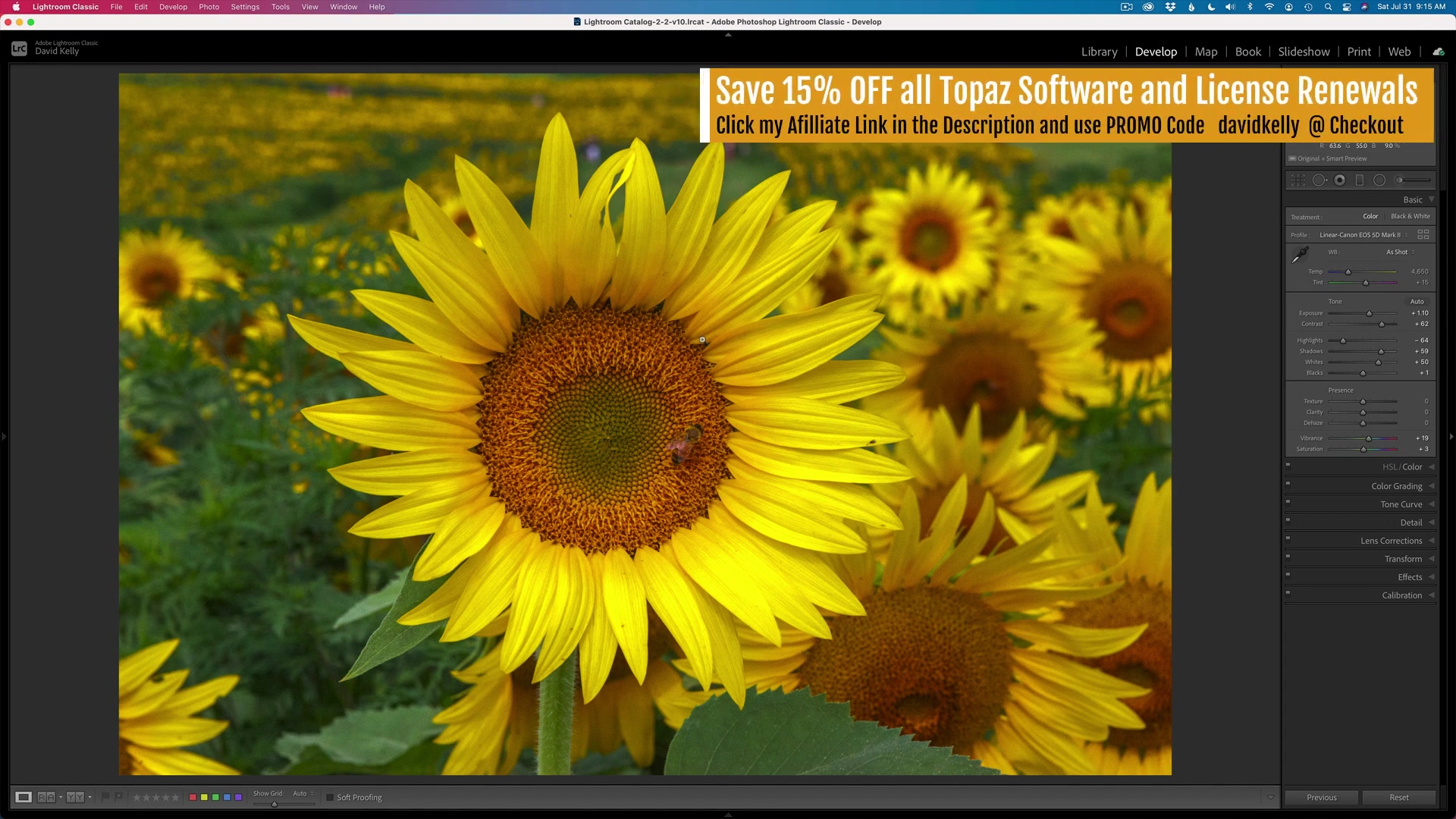
Task: Click the Auto tone button
Action: 1417,301
